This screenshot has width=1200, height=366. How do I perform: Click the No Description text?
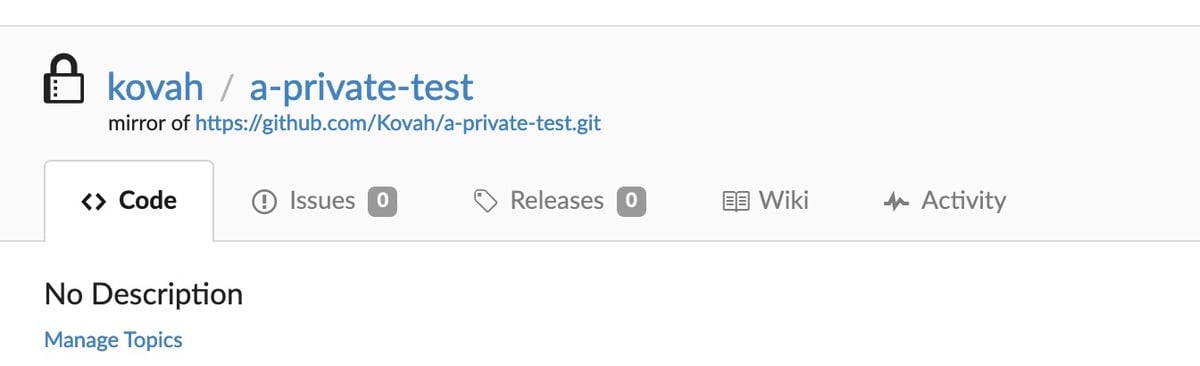tap(144, 295)
